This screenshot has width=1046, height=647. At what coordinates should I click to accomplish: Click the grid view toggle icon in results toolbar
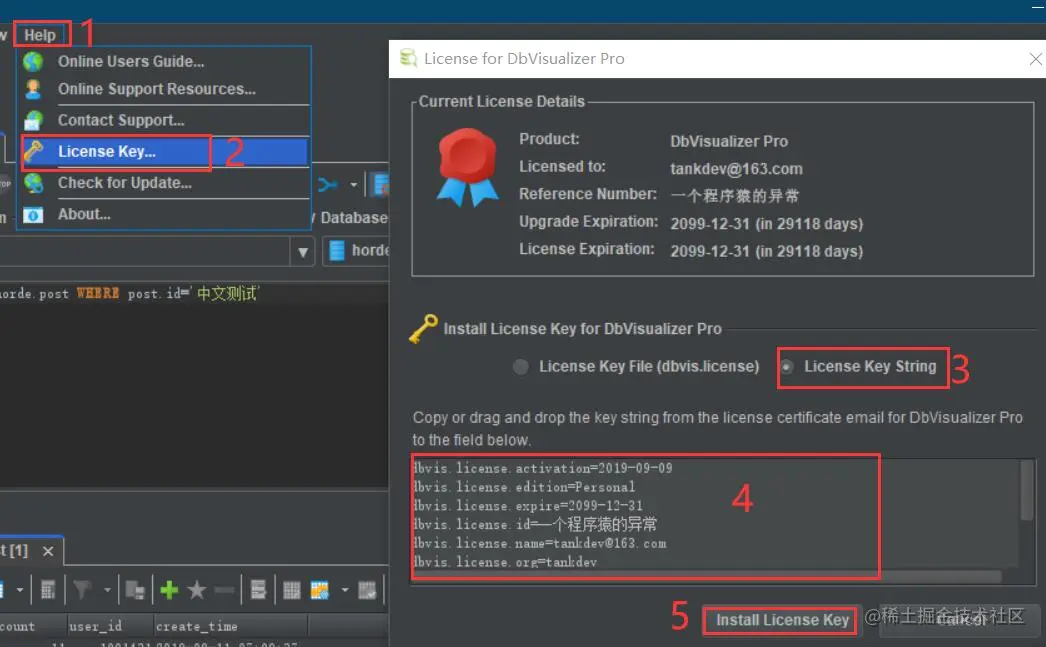point(291,590)
